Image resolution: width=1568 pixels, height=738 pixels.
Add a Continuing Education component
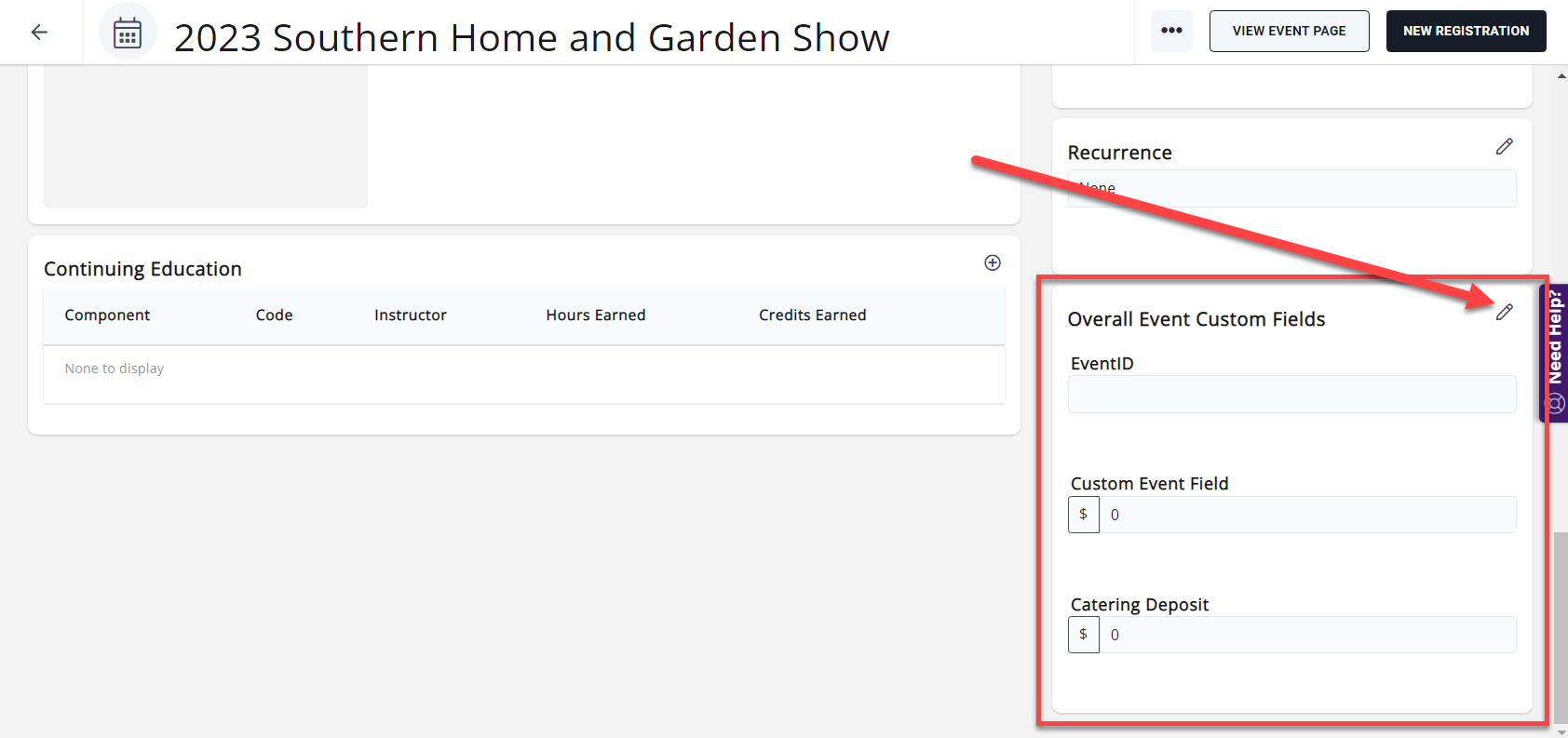point(993,263)
